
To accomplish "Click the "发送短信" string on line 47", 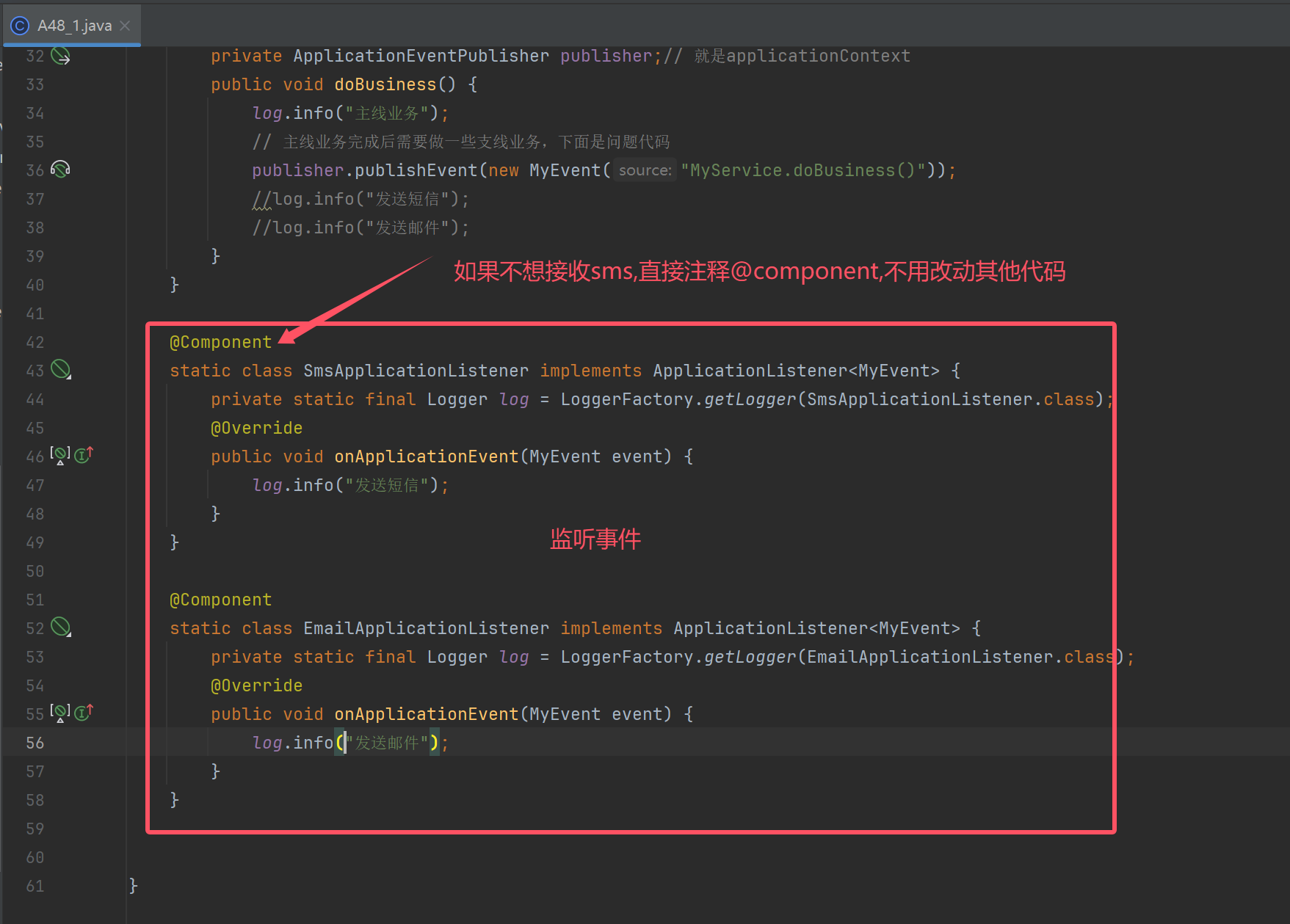I will (x=387, y=485).
